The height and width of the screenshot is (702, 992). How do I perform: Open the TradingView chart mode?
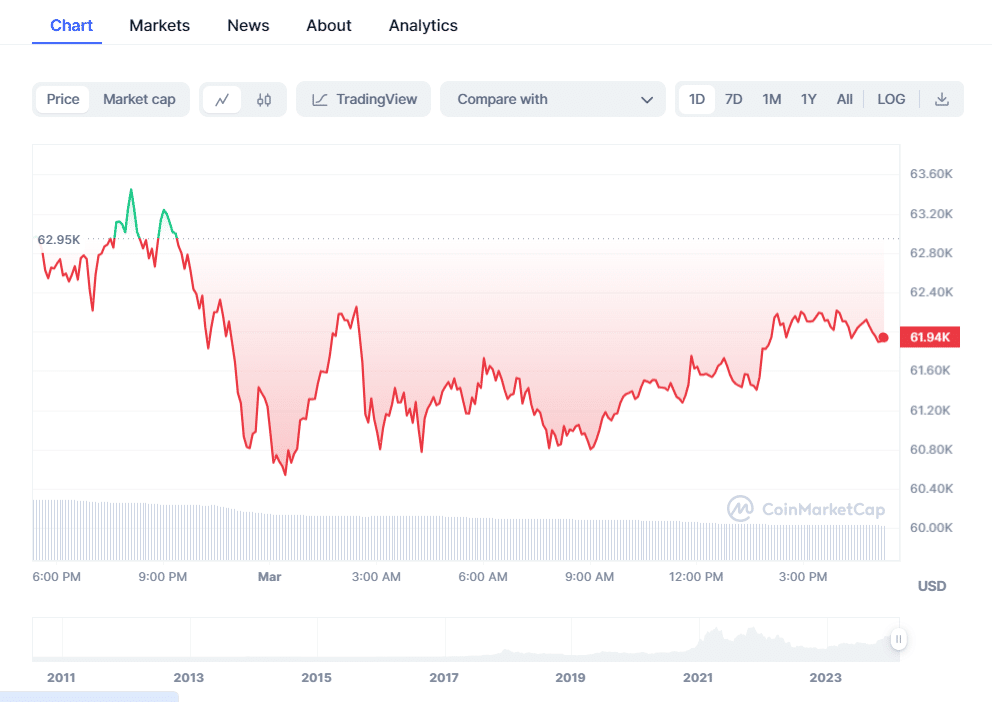click(363, 99)
